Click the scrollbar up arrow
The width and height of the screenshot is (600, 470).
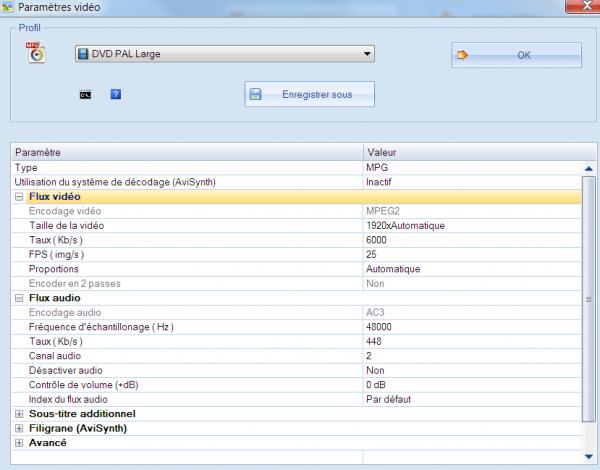(x=589, y=169)
